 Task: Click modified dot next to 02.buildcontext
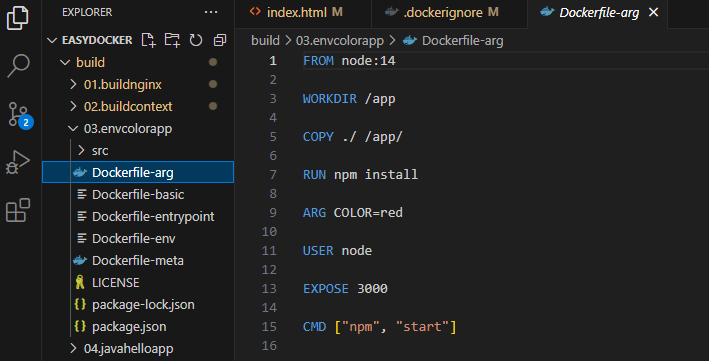[x=213, y=106]
